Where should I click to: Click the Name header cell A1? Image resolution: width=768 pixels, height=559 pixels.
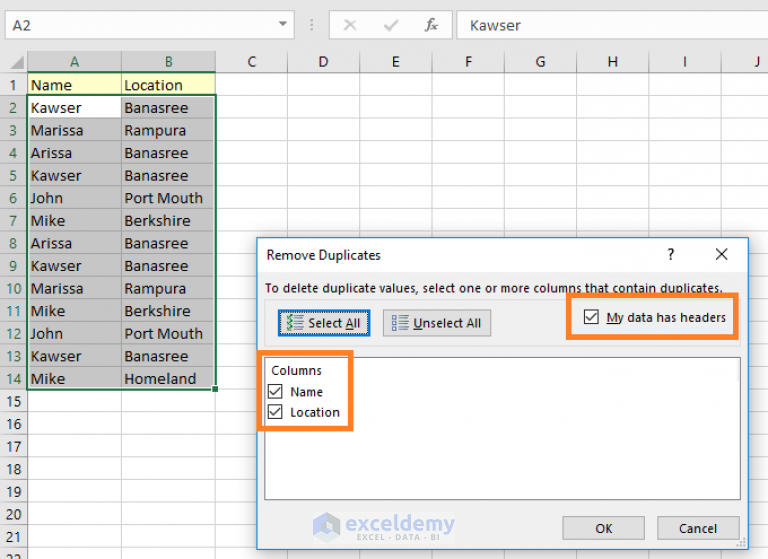74,85
